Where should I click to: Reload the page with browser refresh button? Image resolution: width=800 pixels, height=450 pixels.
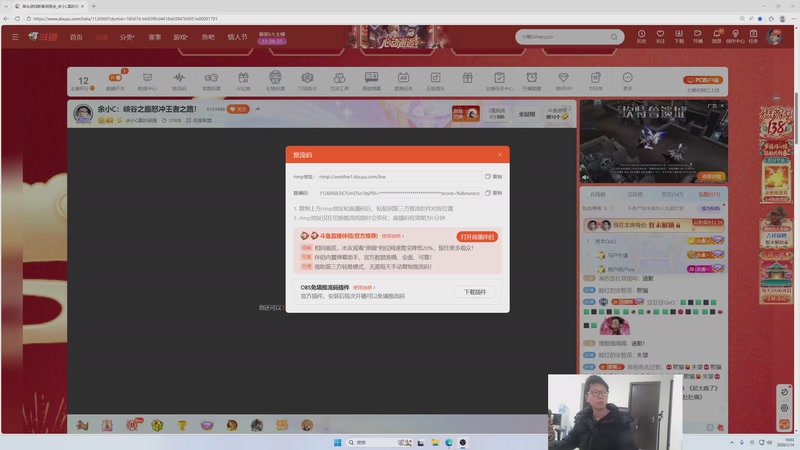click(17, 18)
